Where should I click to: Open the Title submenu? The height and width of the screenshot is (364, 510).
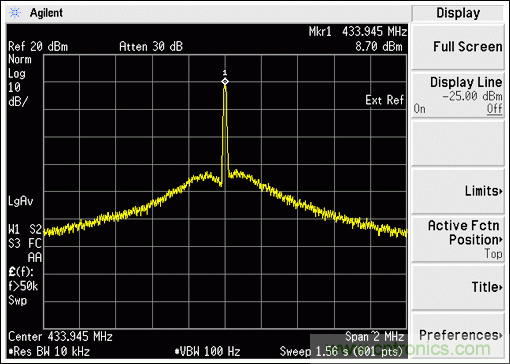pyautogui.click(x=458, y=287)
